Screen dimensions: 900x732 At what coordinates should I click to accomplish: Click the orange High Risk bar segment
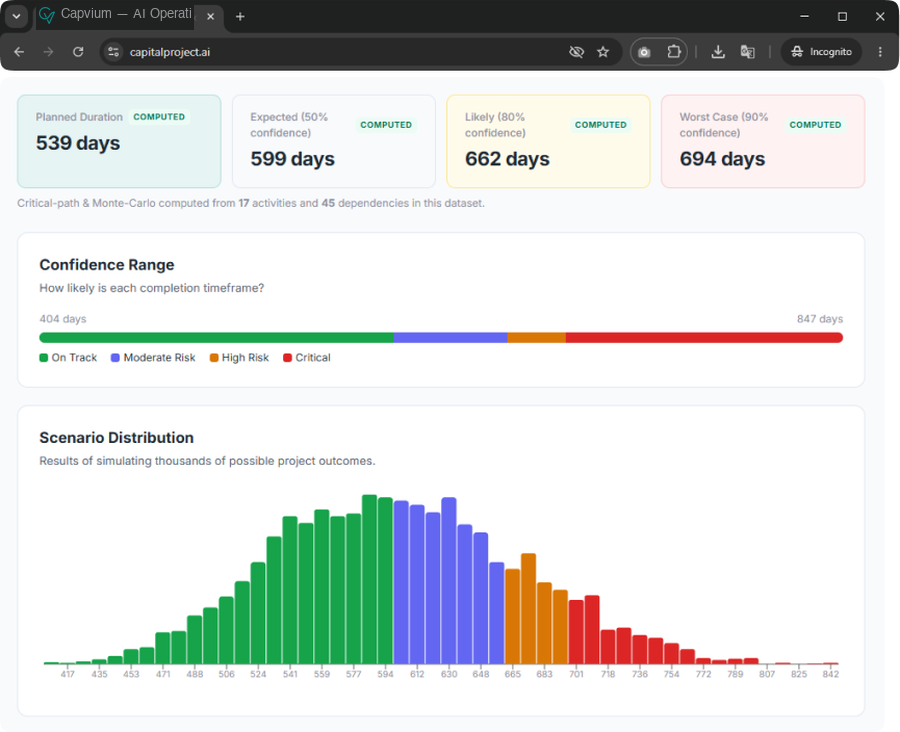537,338
